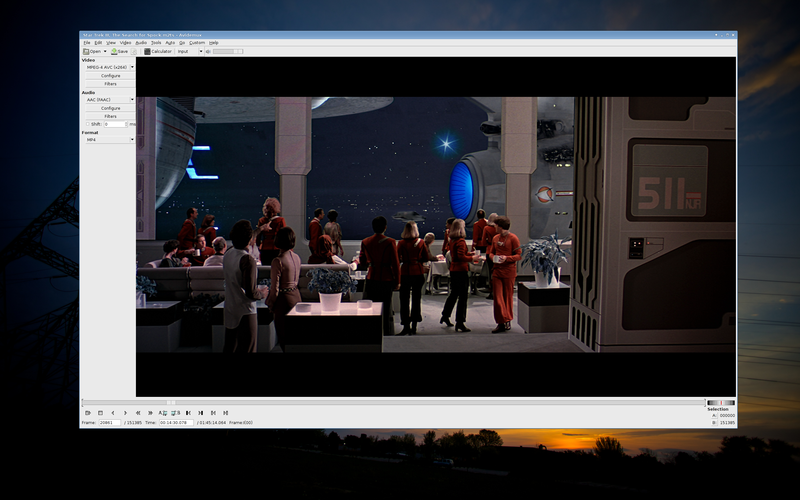
Task: Click the video preview frame
Action: pos(436,227)
